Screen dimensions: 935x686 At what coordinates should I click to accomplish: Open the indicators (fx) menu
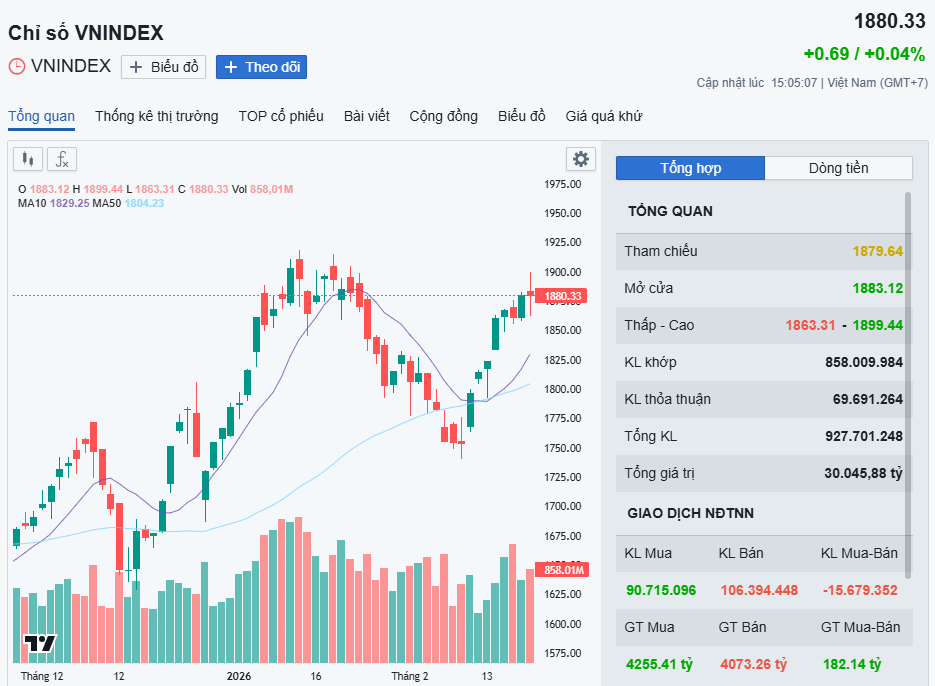pyautogui.click(x=62, y=159)
